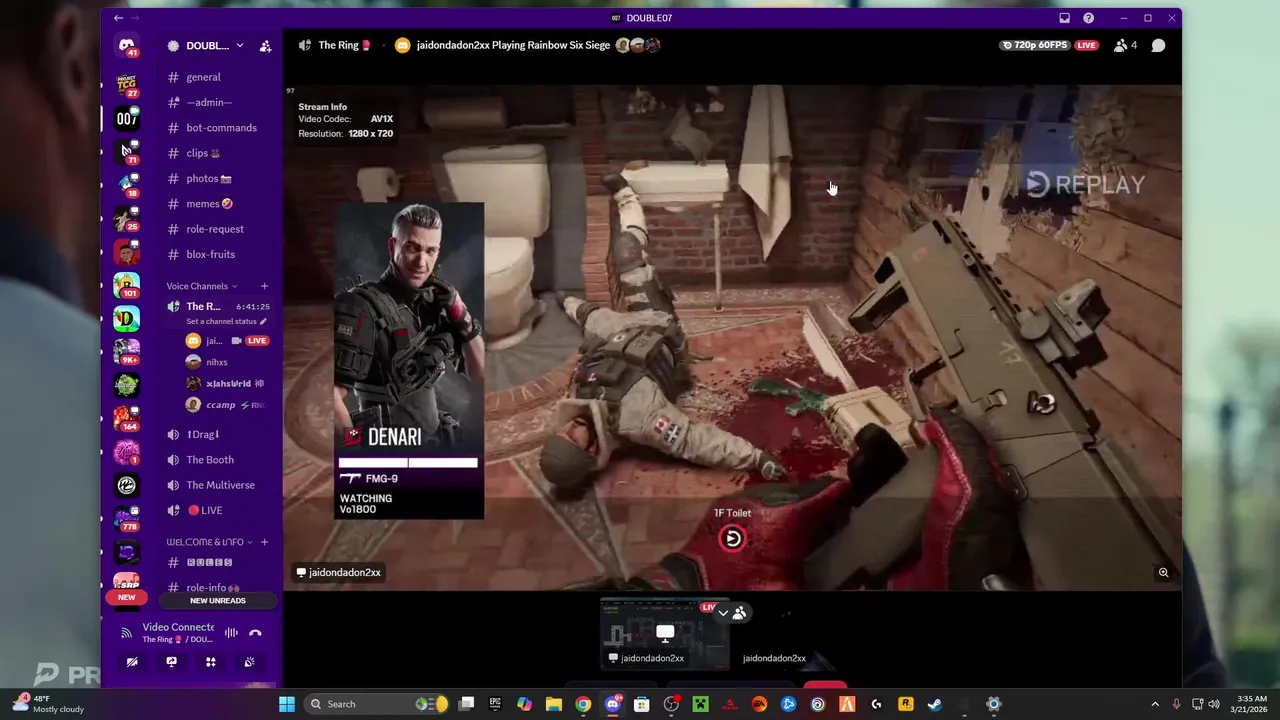Collapse the Voice Channels category
This screenshot has width=1280, height=720.
coord(202,286)
